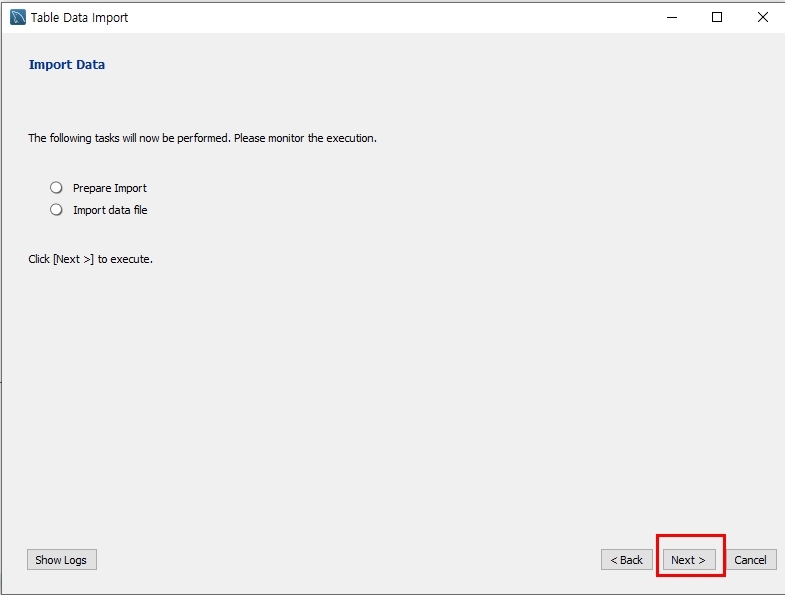This screenshot has width=785, height=595.
Task: Click the "Click [Next >] to execute." text
Action: (90, 259)
